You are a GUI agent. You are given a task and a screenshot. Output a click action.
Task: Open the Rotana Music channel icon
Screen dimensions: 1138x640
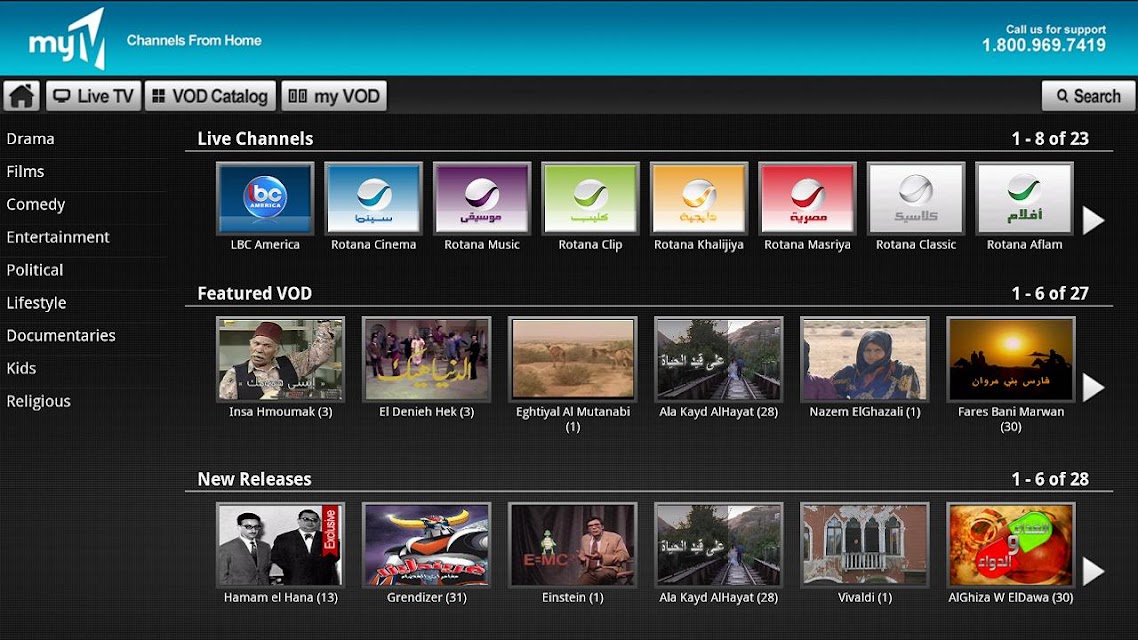(x=482, y=198)
